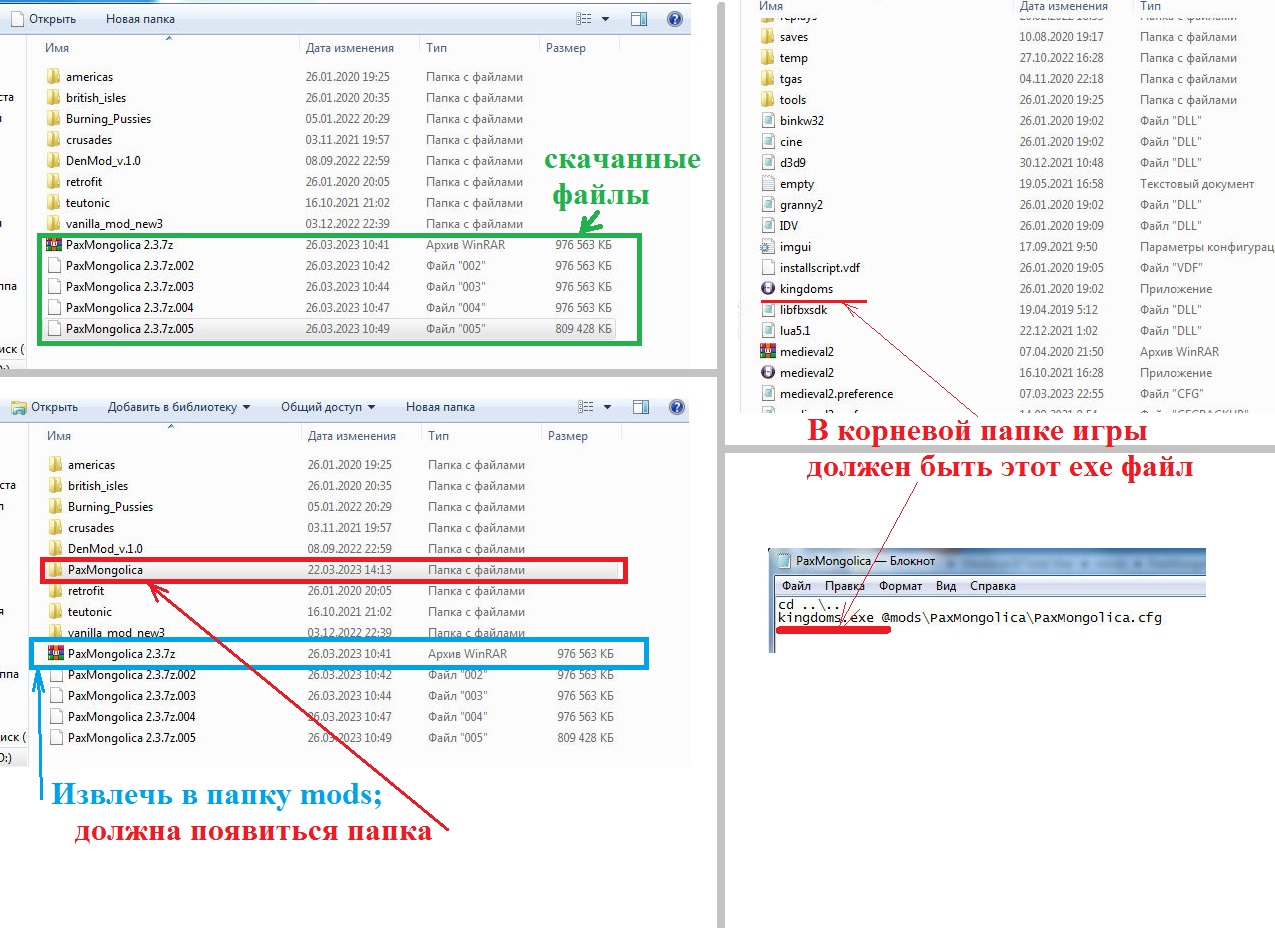The image size is (1275, 928).
Task: Select the DenMod_v.1.0 folder in lower window
Action: point(105,549)
